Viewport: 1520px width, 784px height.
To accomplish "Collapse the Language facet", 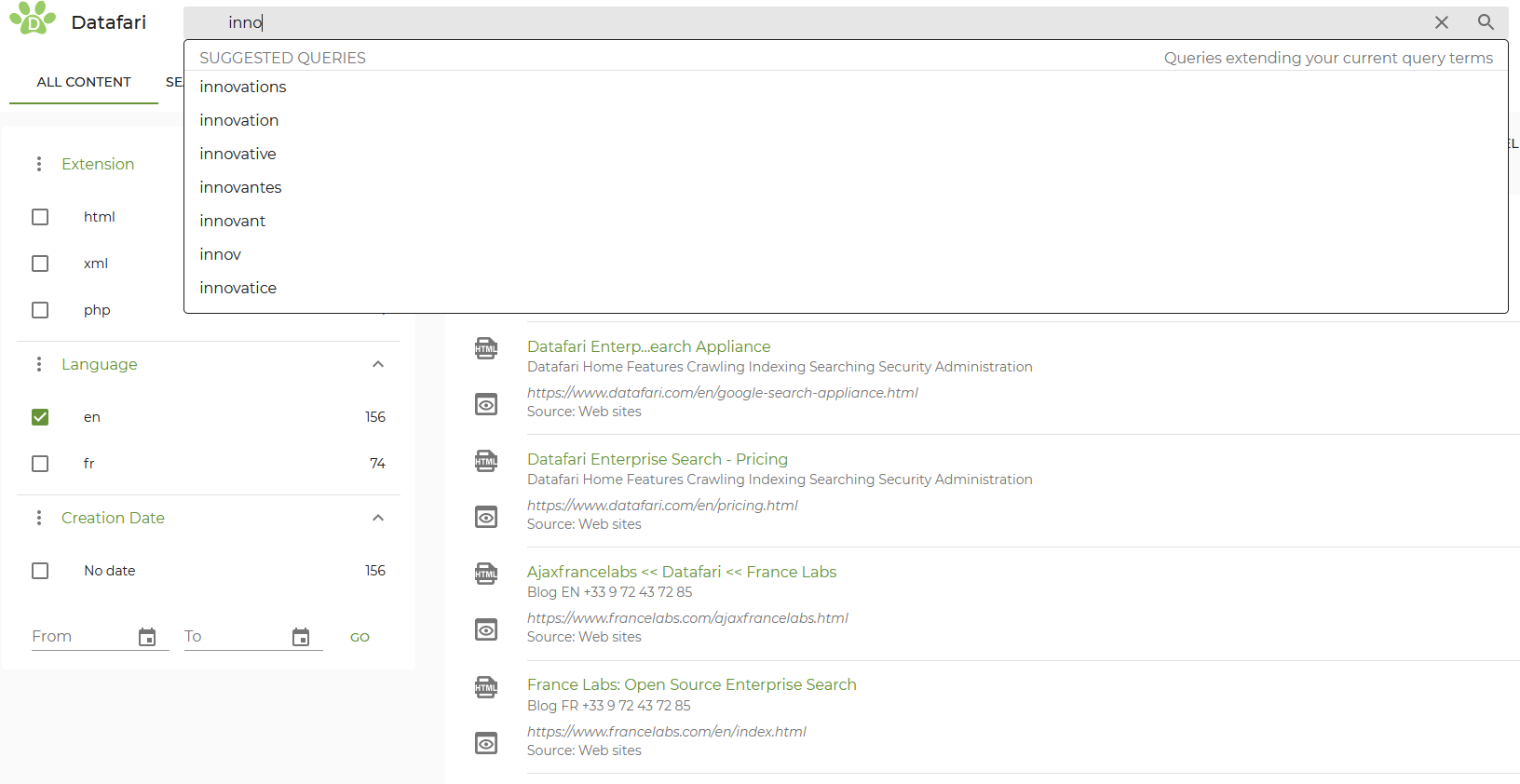I will click(378, 364).
